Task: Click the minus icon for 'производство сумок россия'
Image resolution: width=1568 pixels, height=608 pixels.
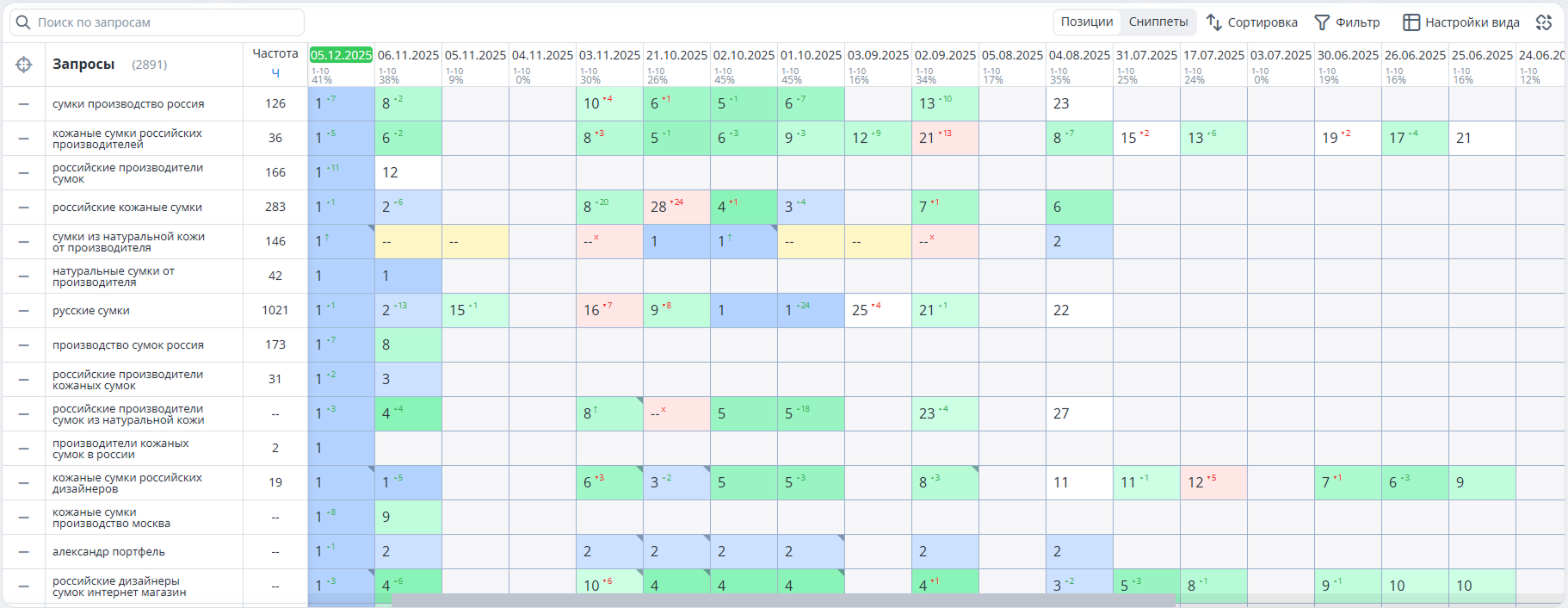Action: (24, 345)
